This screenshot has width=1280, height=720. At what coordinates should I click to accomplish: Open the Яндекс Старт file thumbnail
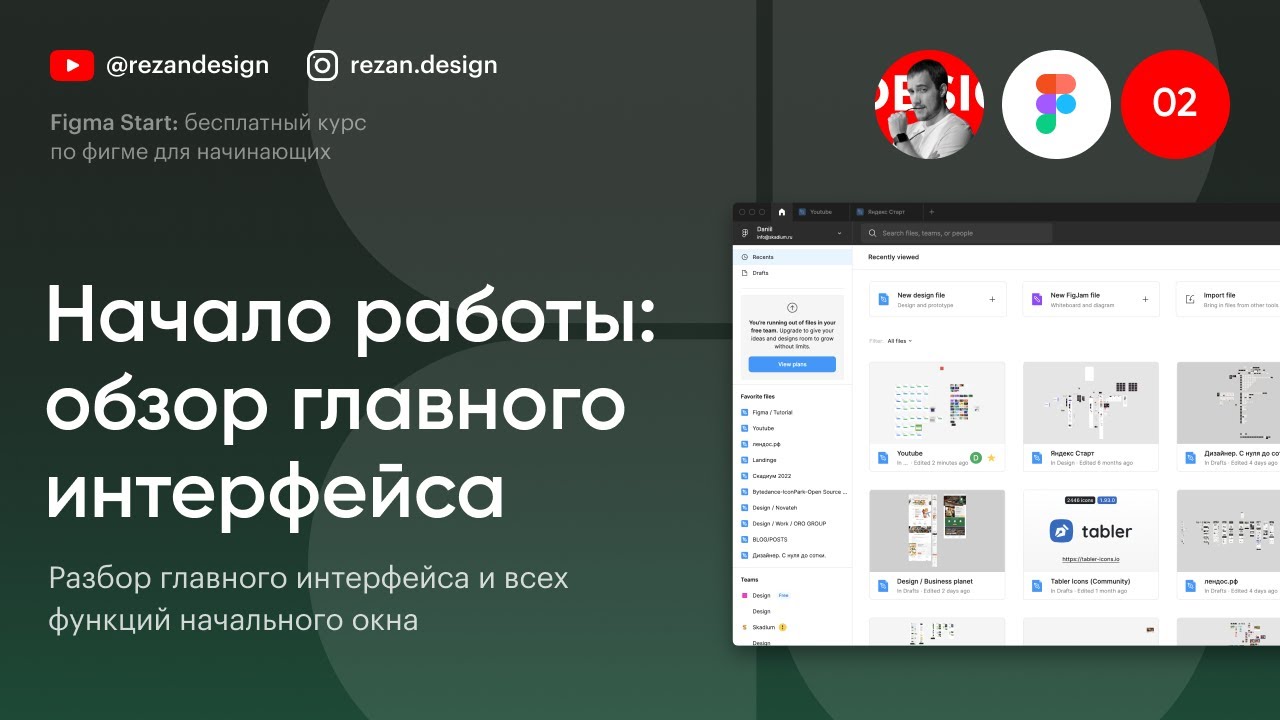click(x=1091, y=403)
